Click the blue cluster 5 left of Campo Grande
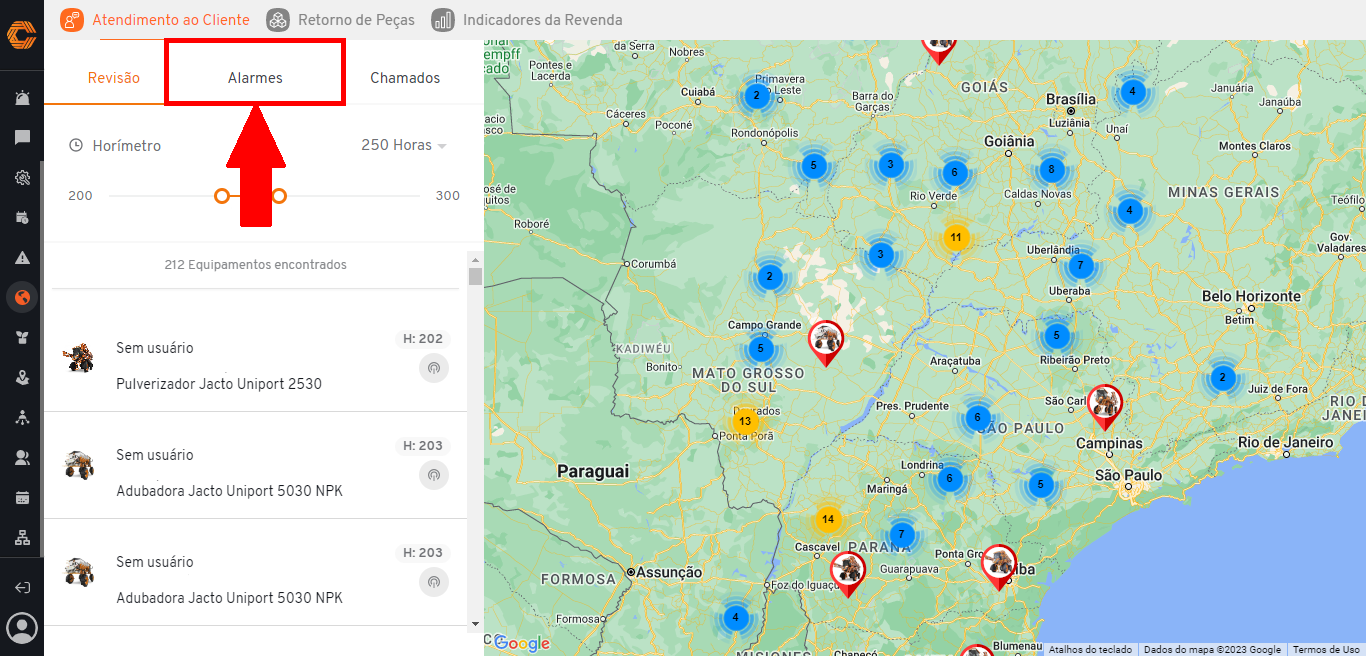This screenshot has height=656, width=1366. 761,349
